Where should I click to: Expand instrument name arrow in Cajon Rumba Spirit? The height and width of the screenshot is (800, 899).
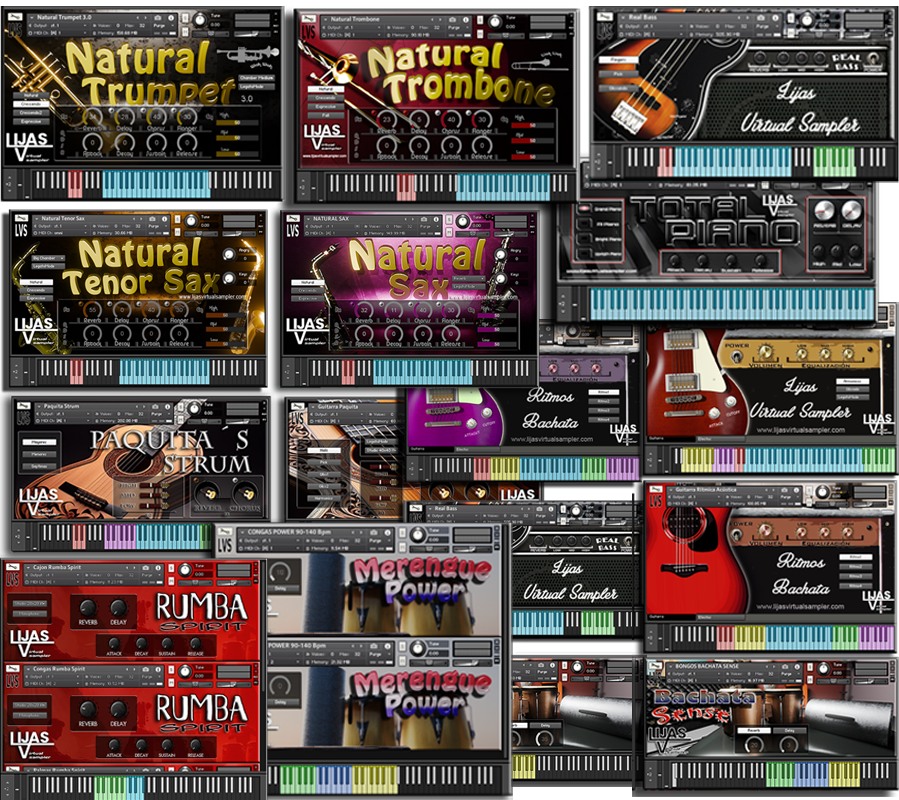coord(27,567)
